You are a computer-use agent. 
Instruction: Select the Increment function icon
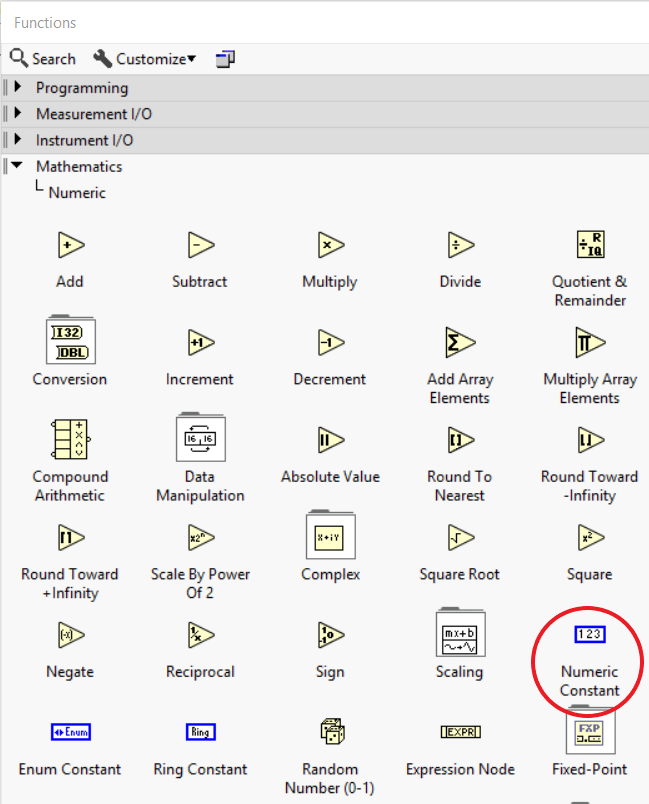click(200, 343)
